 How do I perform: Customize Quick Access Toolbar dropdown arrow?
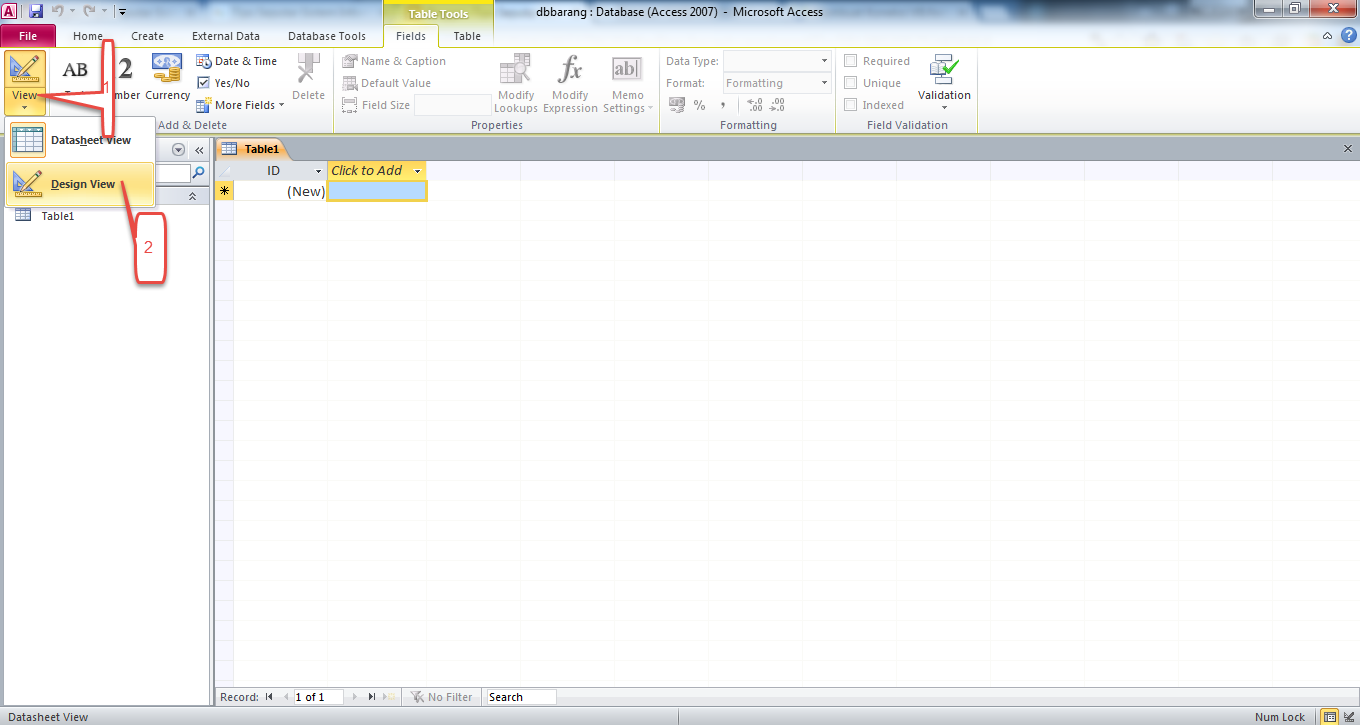point(121,12)
